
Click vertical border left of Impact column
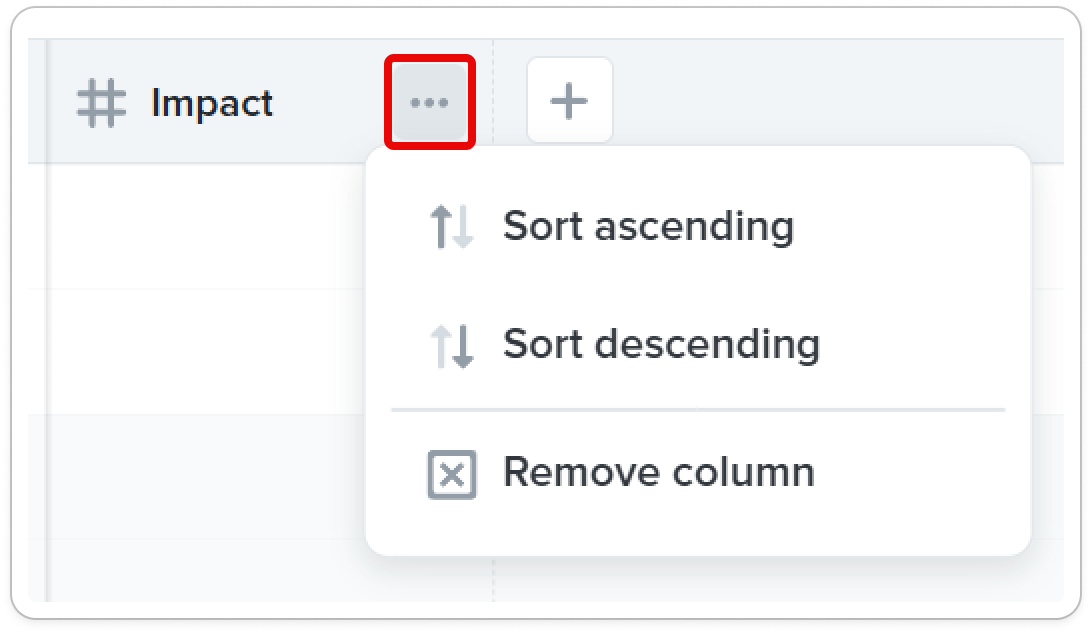tap(47, 320)
